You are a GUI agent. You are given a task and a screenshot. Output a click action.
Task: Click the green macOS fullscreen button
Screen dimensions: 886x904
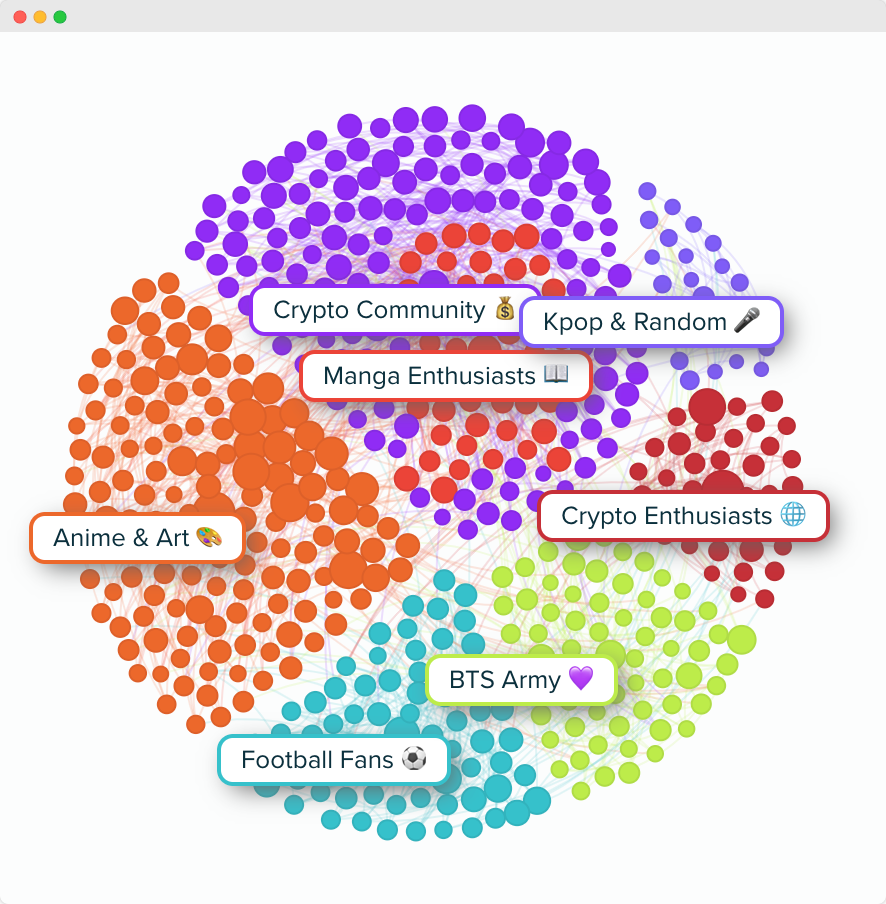pos(60,17)
